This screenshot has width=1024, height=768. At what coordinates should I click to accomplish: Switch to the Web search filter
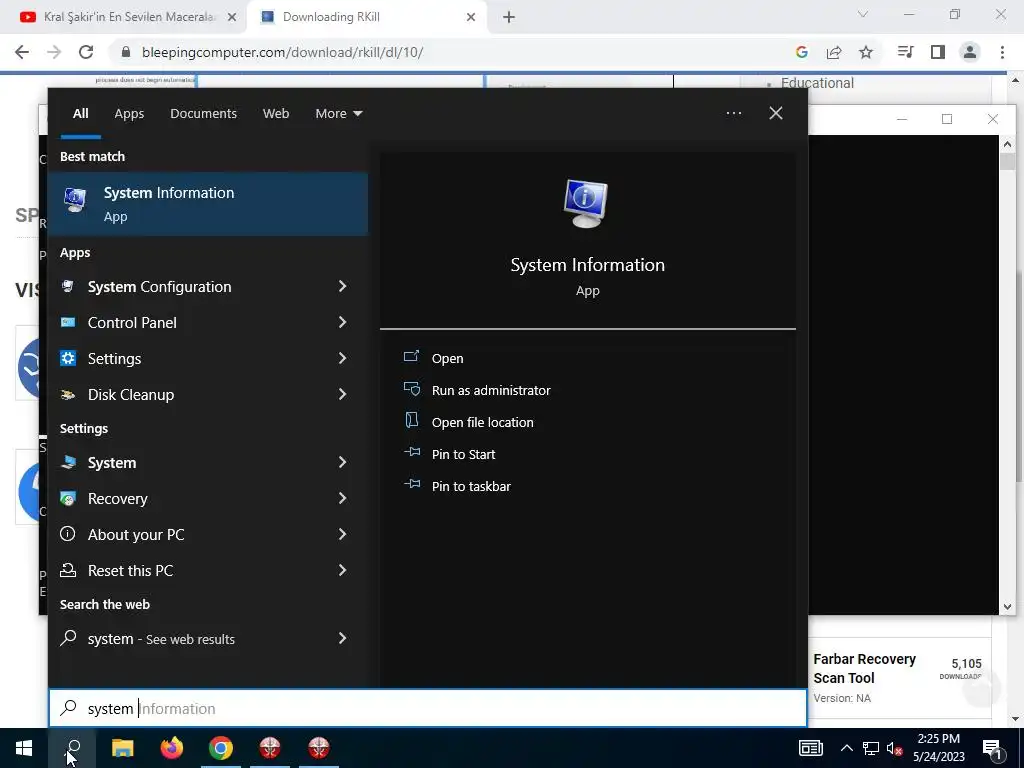coord(276,114)
